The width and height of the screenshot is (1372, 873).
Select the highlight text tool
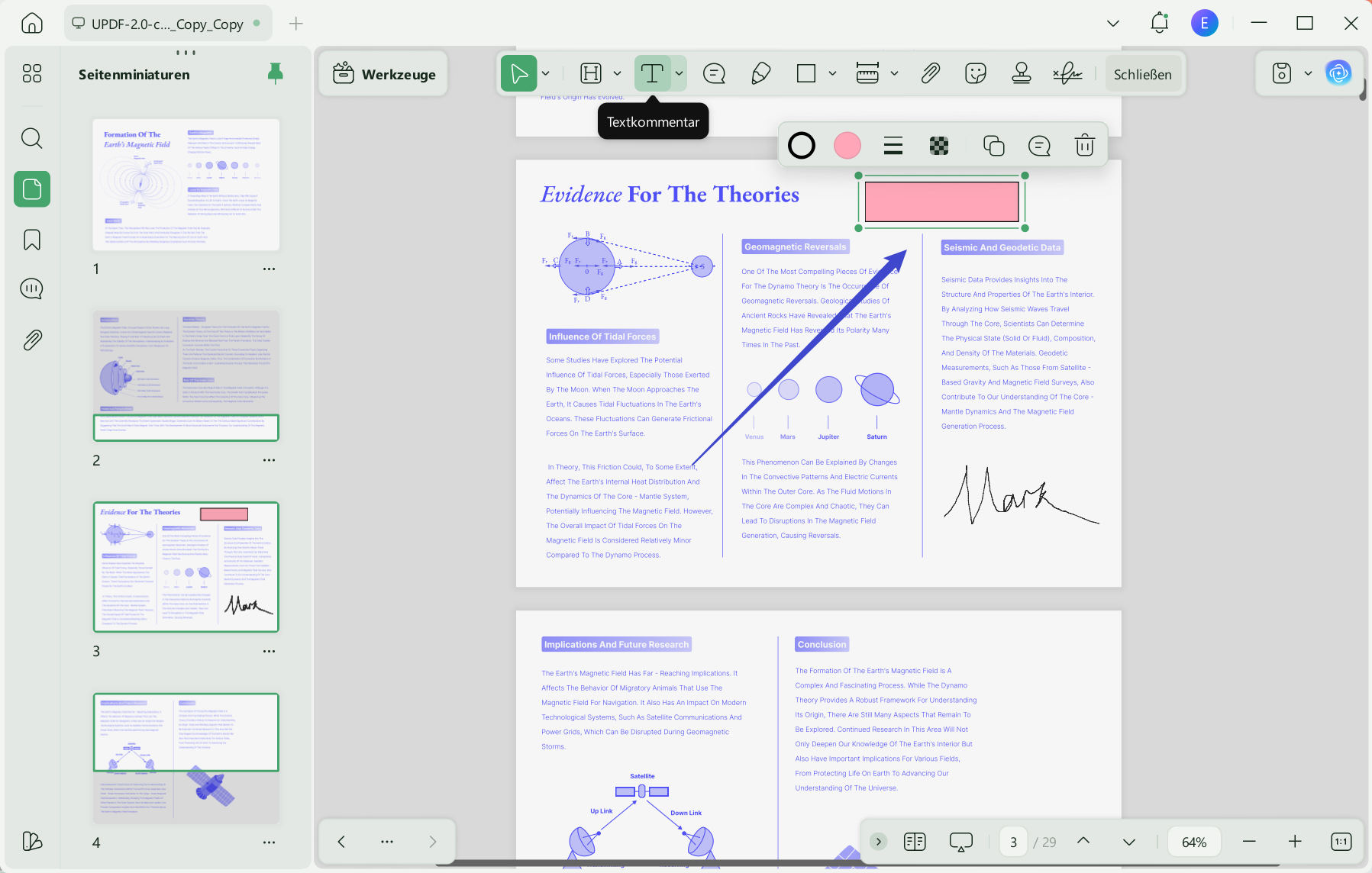pyautogui.click(x=592, y=73)
